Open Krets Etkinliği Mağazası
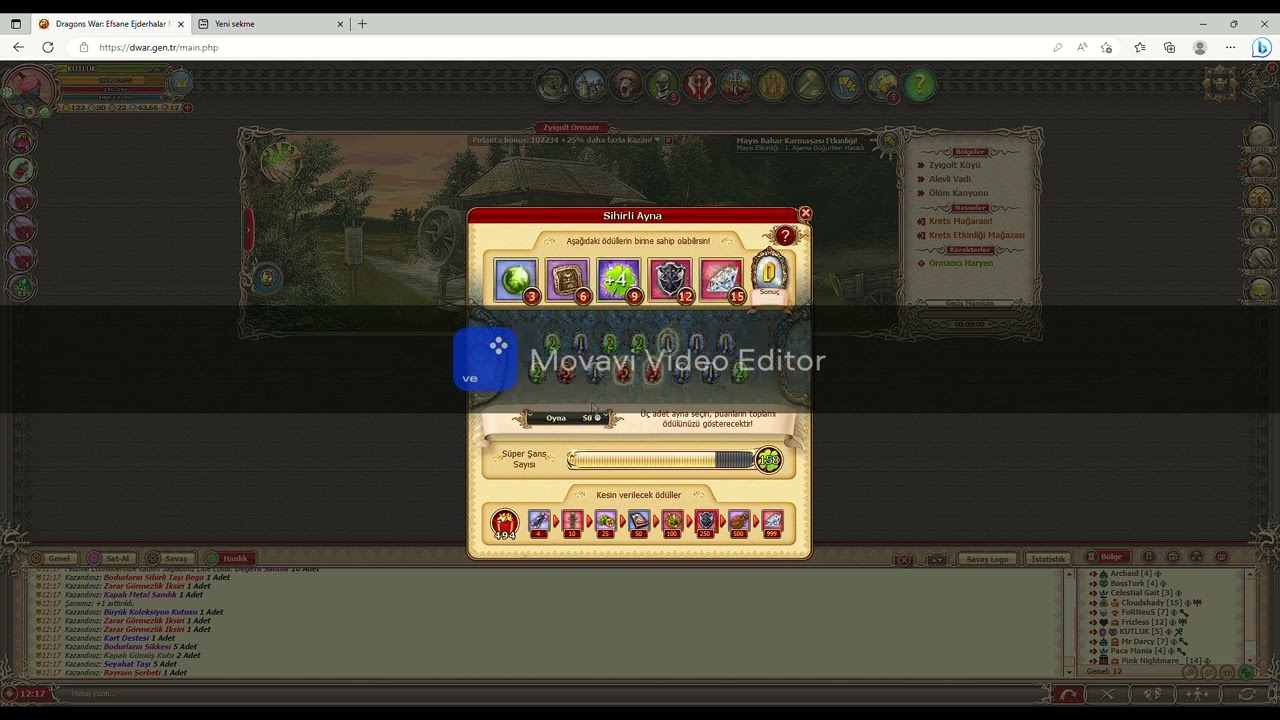The image size is (1280, 720). click(976, 235)
